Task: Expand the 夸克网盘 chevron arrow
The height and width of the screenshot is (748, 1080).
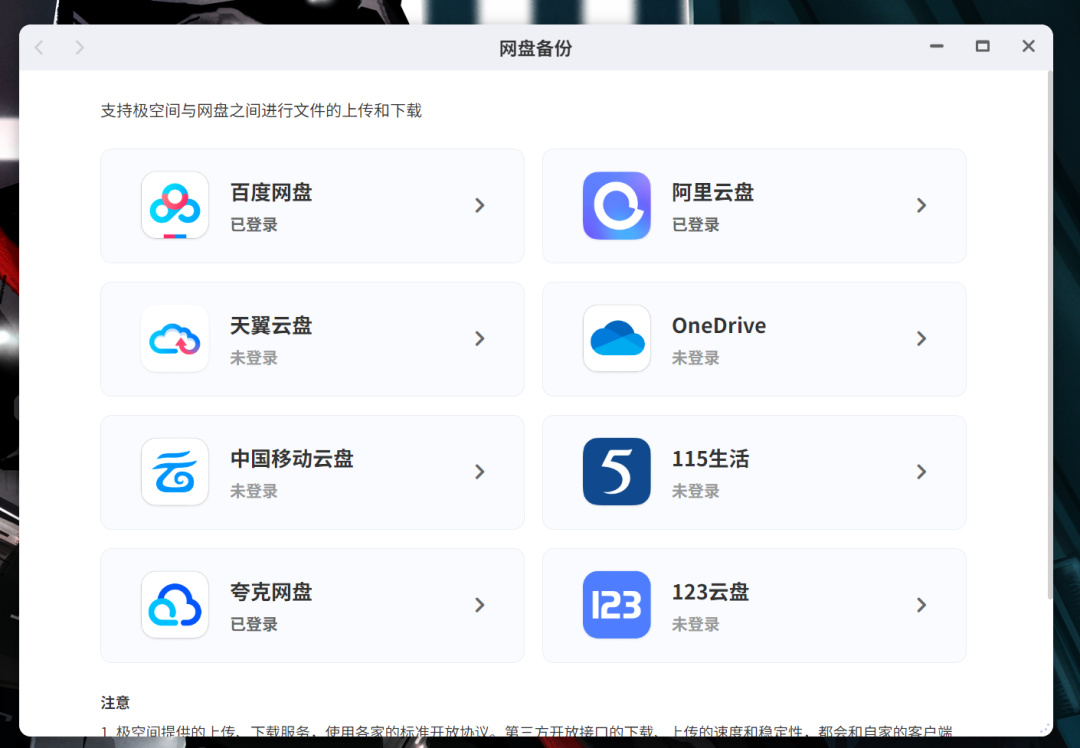Action: click(x=479, y=605)
